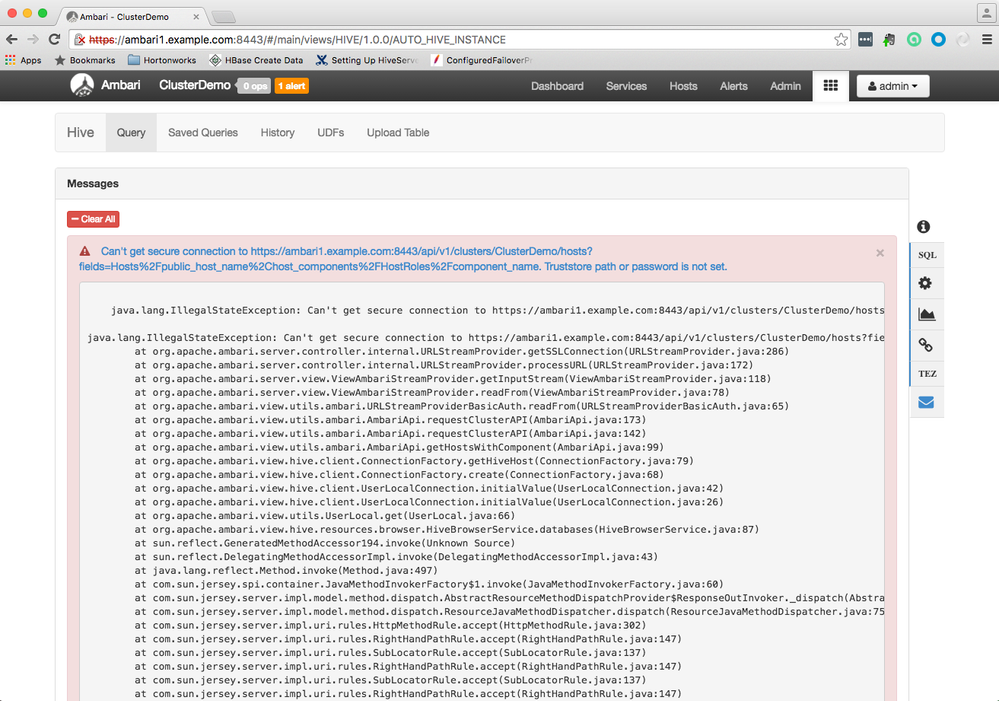The image size is (999, 701).
Task: Switch to the UDFs tab
Action: pos(330,132)
